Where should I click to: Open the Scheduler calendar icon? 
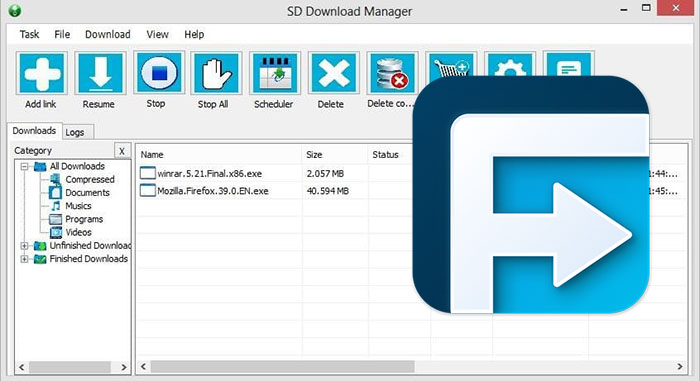point(275,73)
